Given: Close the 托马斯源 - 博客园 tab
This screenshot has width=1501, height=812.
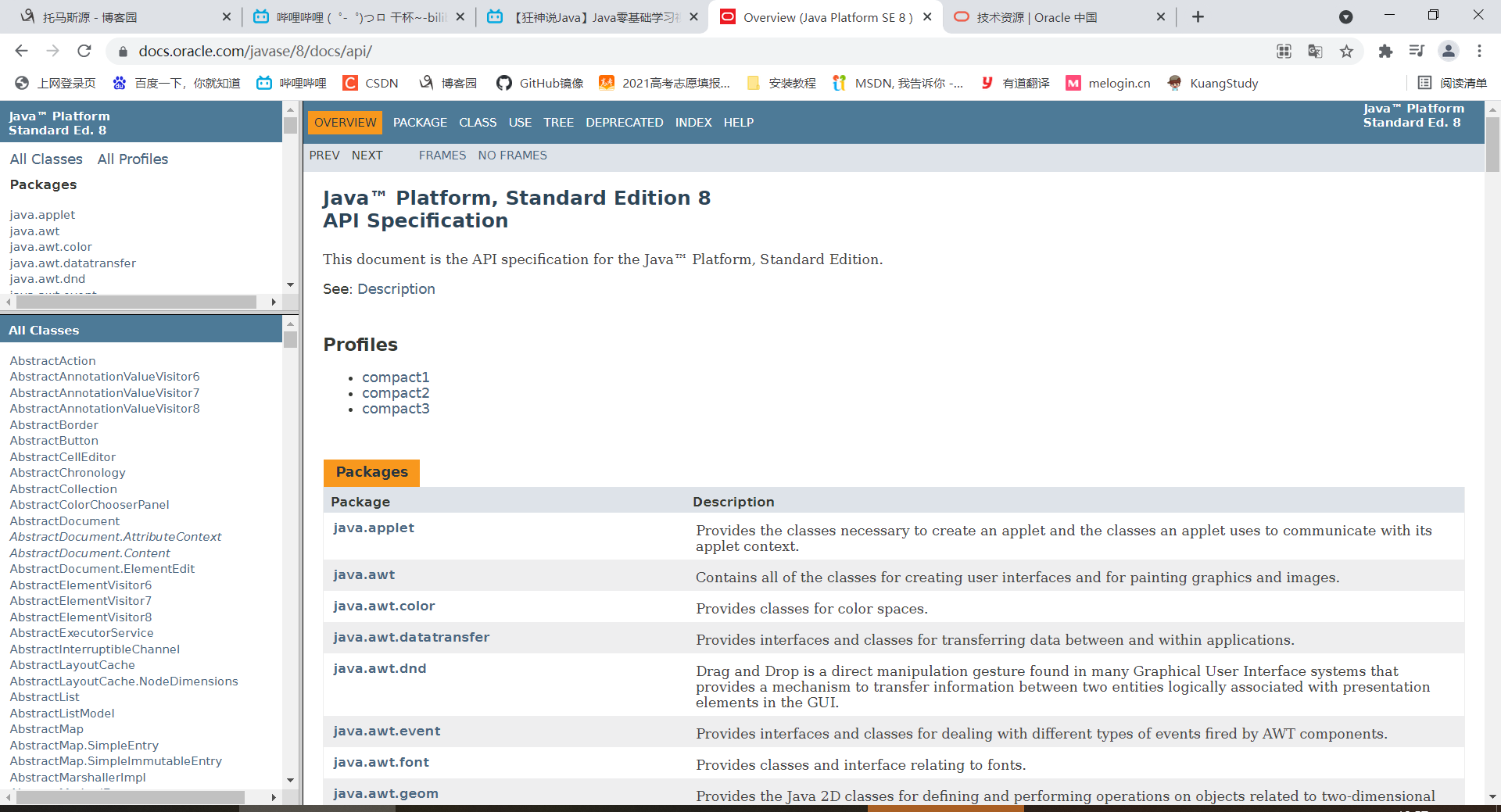Looking at the screenshot, I should (x=227, y=16).
